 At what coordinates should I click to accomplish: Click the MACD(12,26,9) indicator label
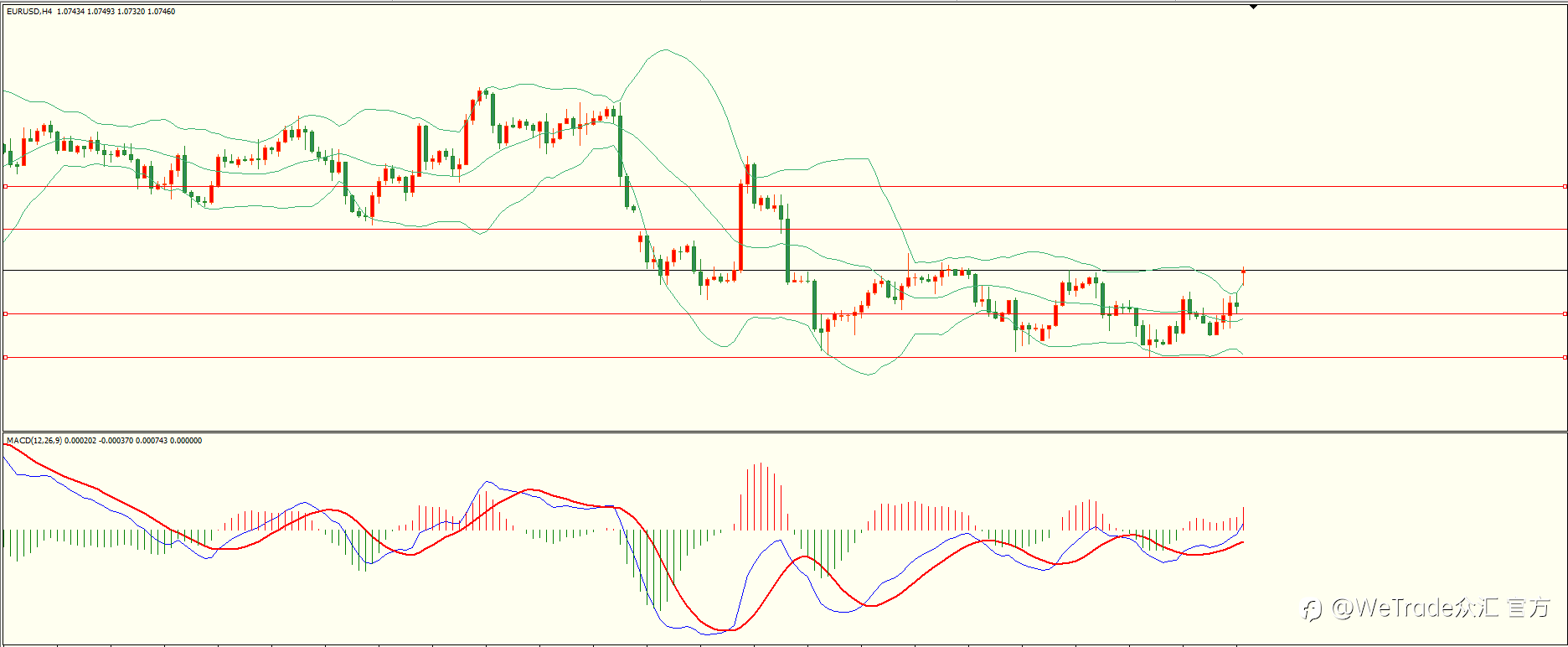tap(34, 440)
